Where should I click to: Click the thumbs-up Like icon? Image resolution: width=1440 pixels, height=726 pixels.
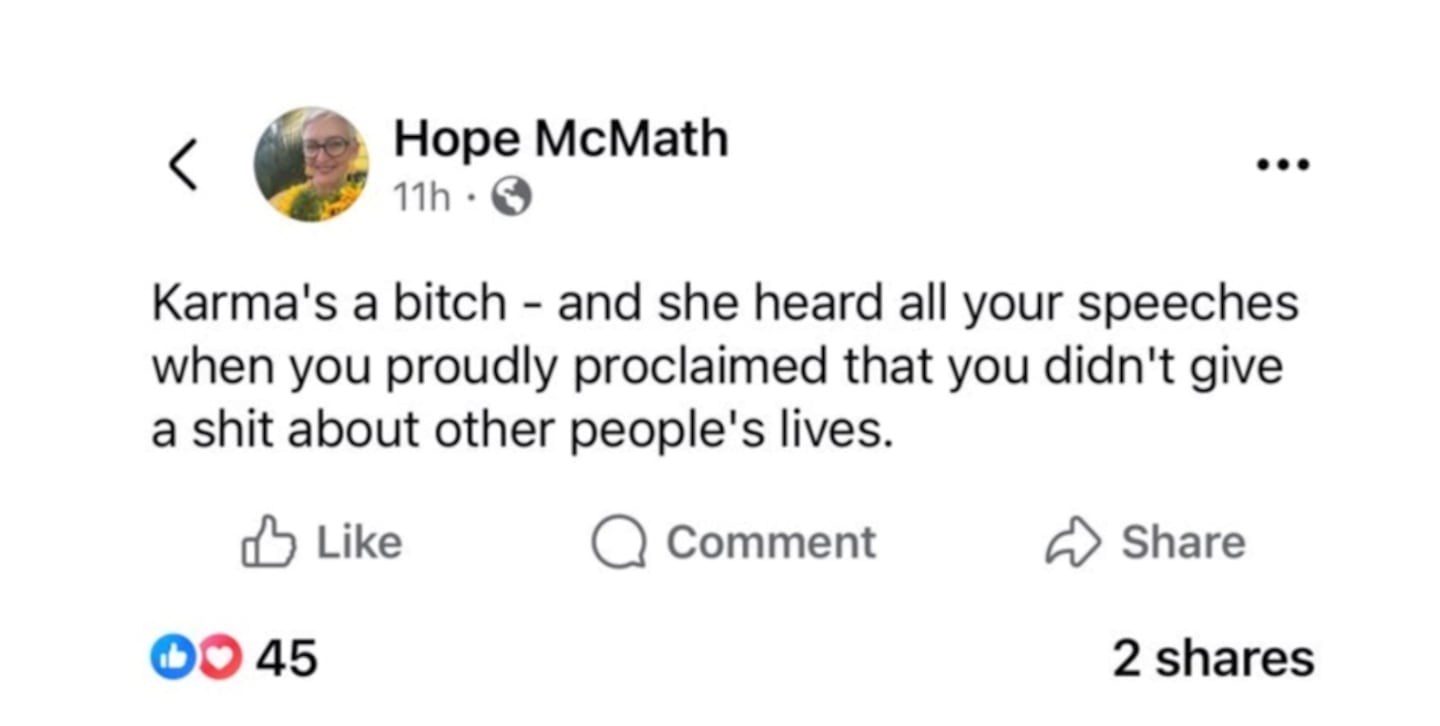pyautogui.click(x=269, y=541)
